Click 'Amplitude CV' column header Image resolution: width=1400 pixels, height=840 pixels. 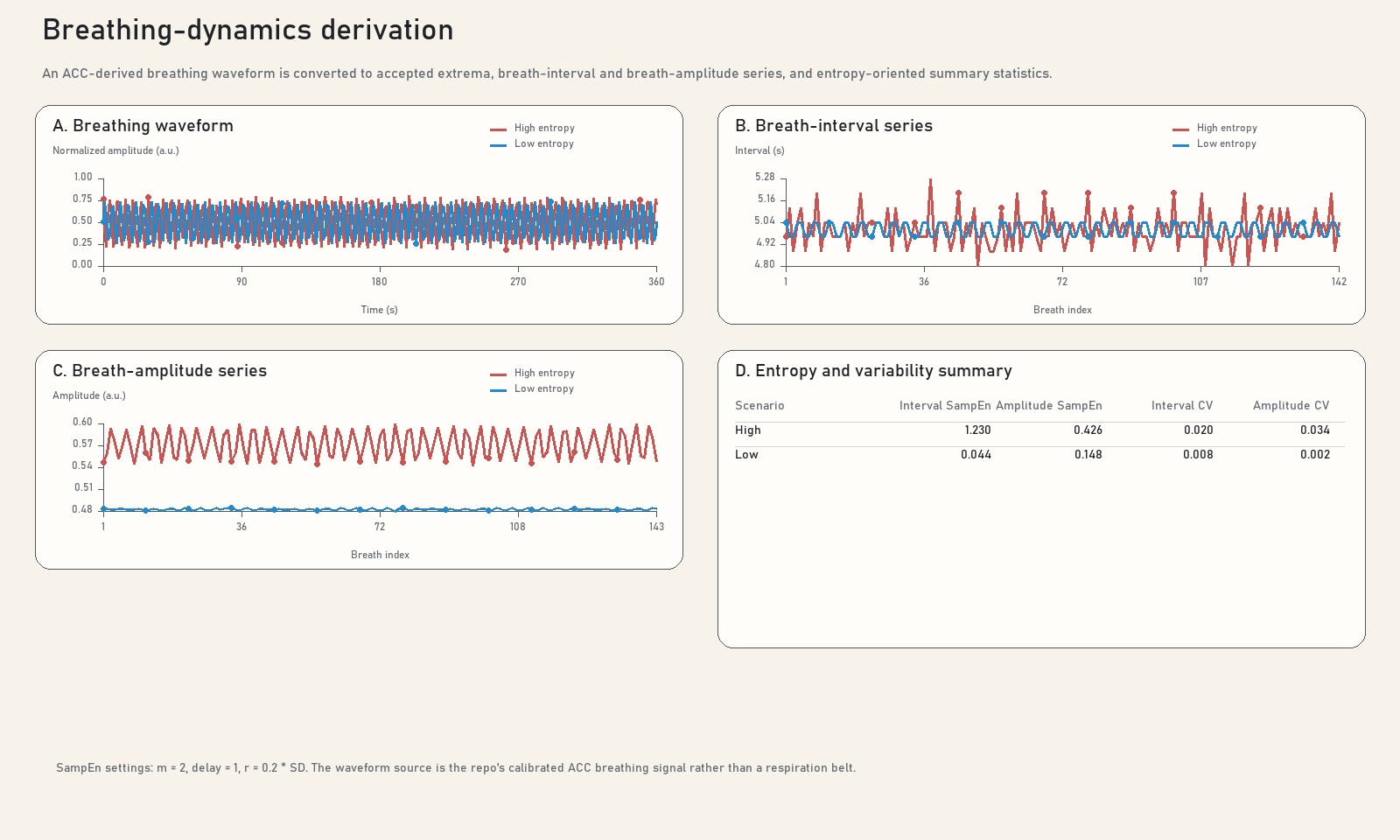pos(1291,405)
